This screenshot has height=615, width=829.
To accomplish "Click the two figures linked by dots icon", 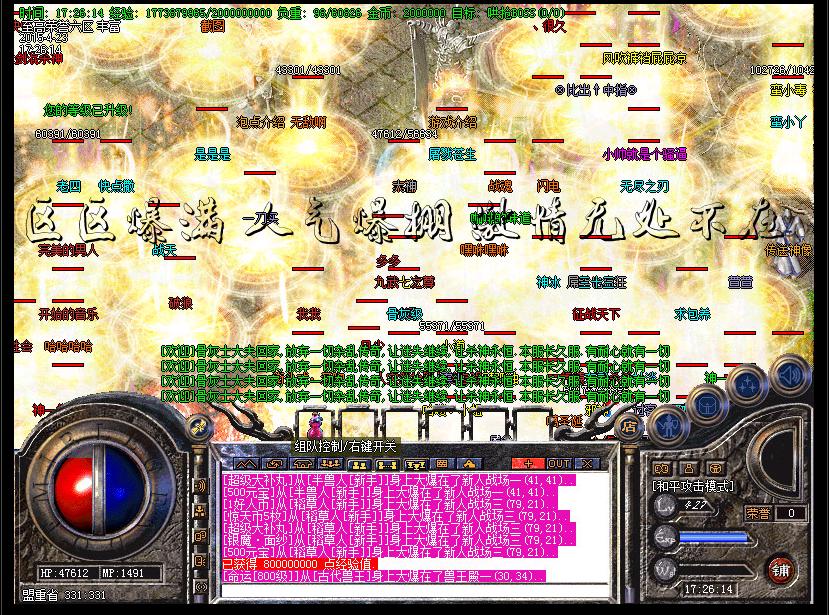I will point(386,464).
